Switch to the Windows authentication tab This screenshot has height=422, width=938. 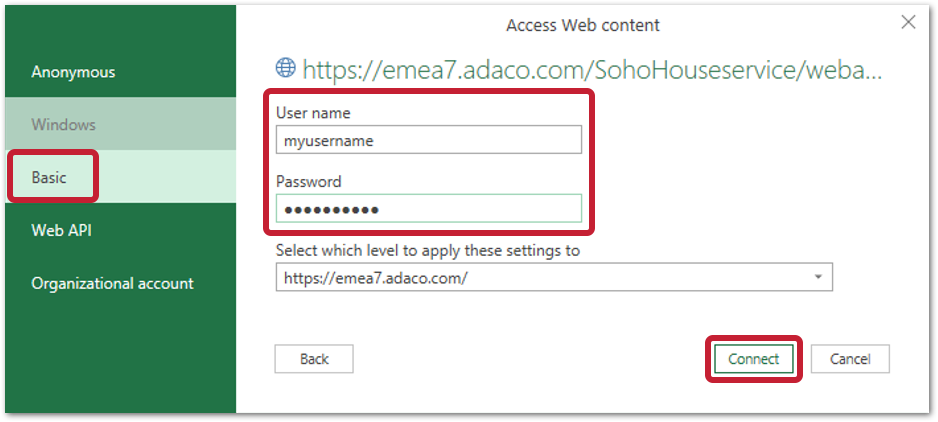121,125
